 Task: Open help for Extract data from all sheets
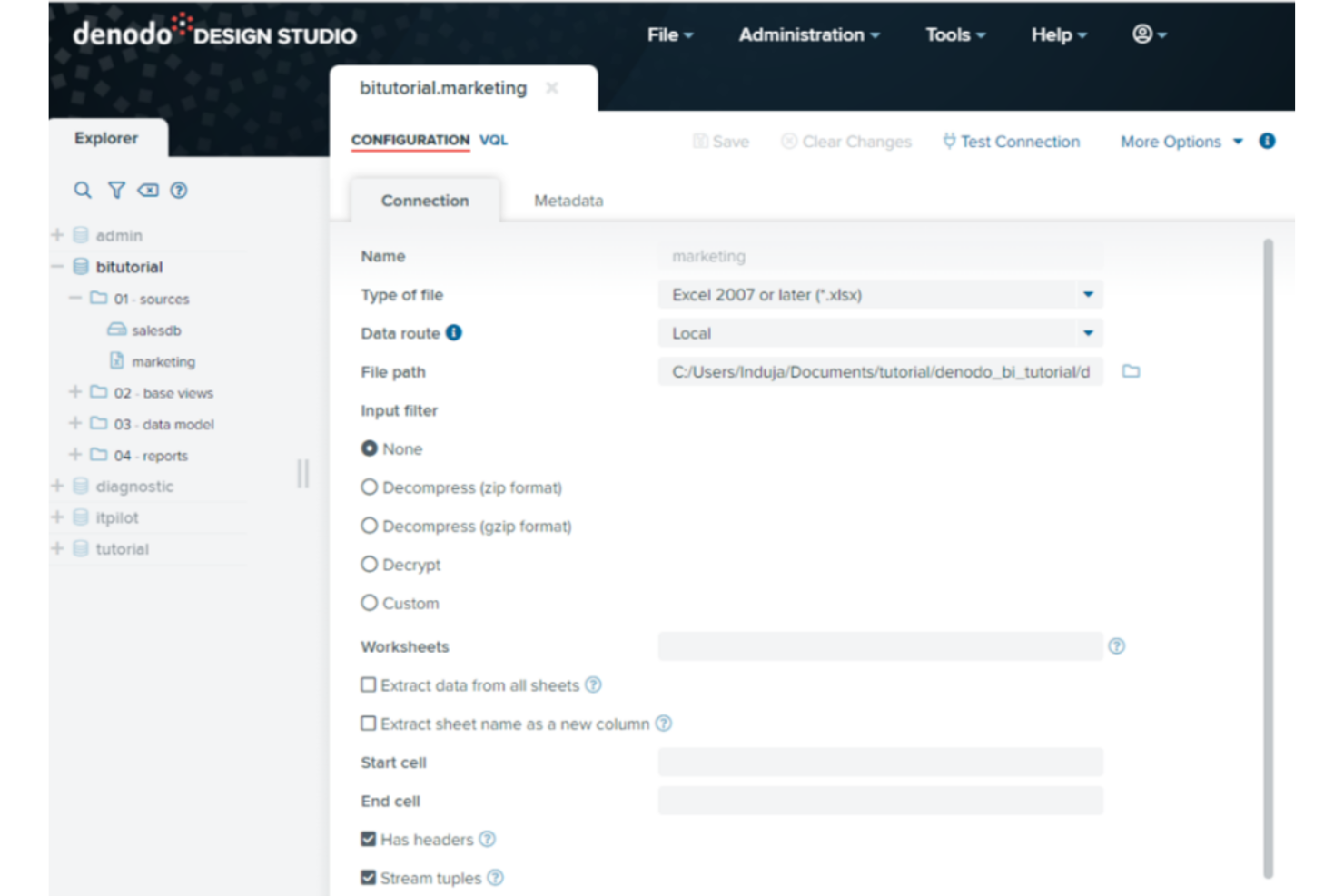click(x=593, y=685)
